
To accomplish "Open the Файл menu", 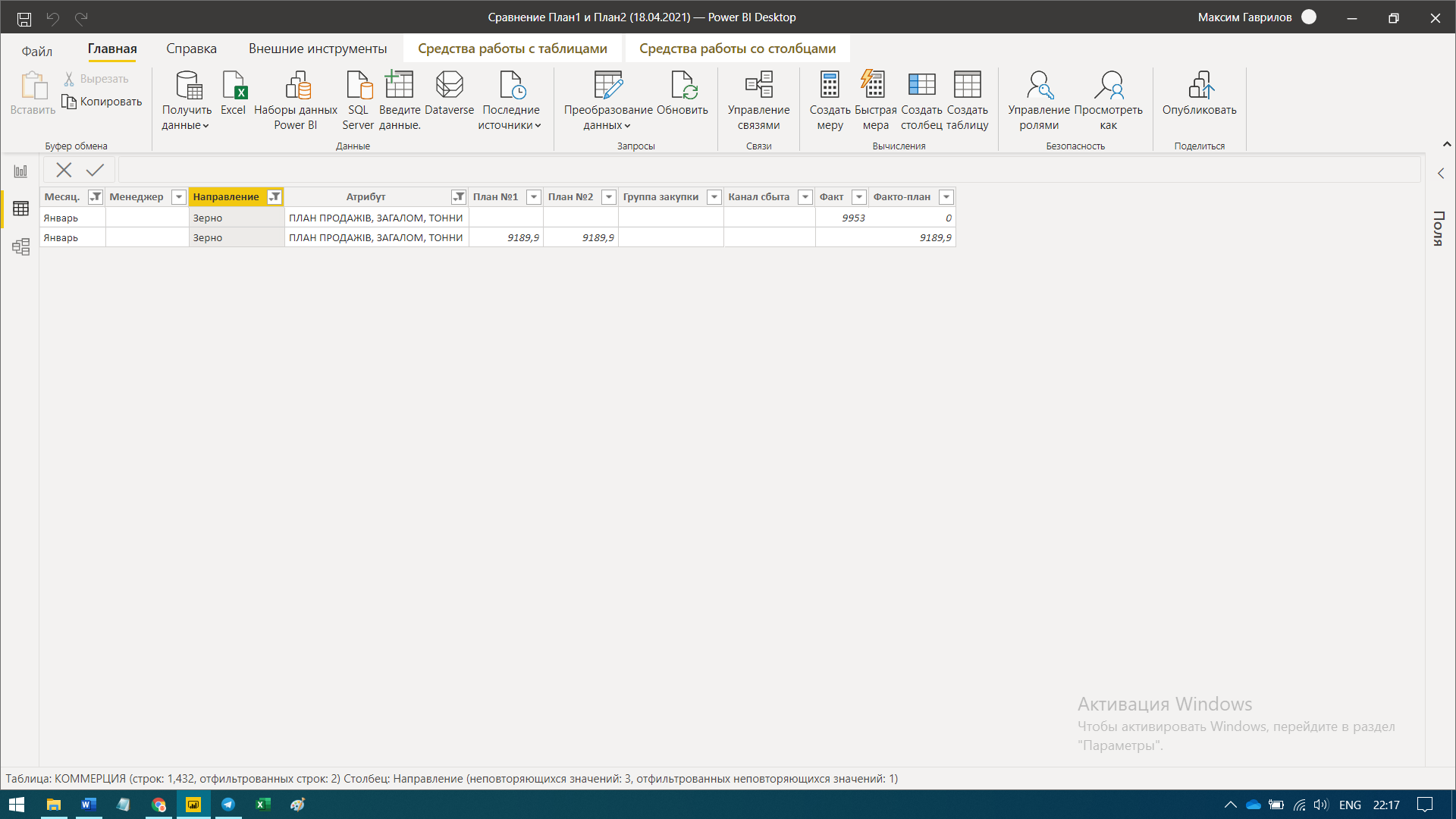I will click(37, 51).
